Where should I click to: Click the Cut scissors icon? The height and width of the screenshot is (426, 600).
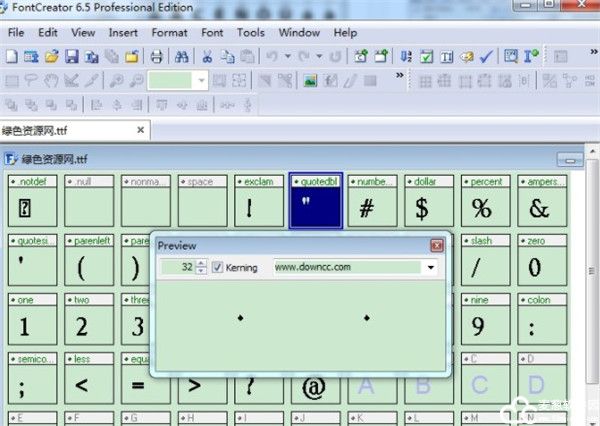point(207,57)
